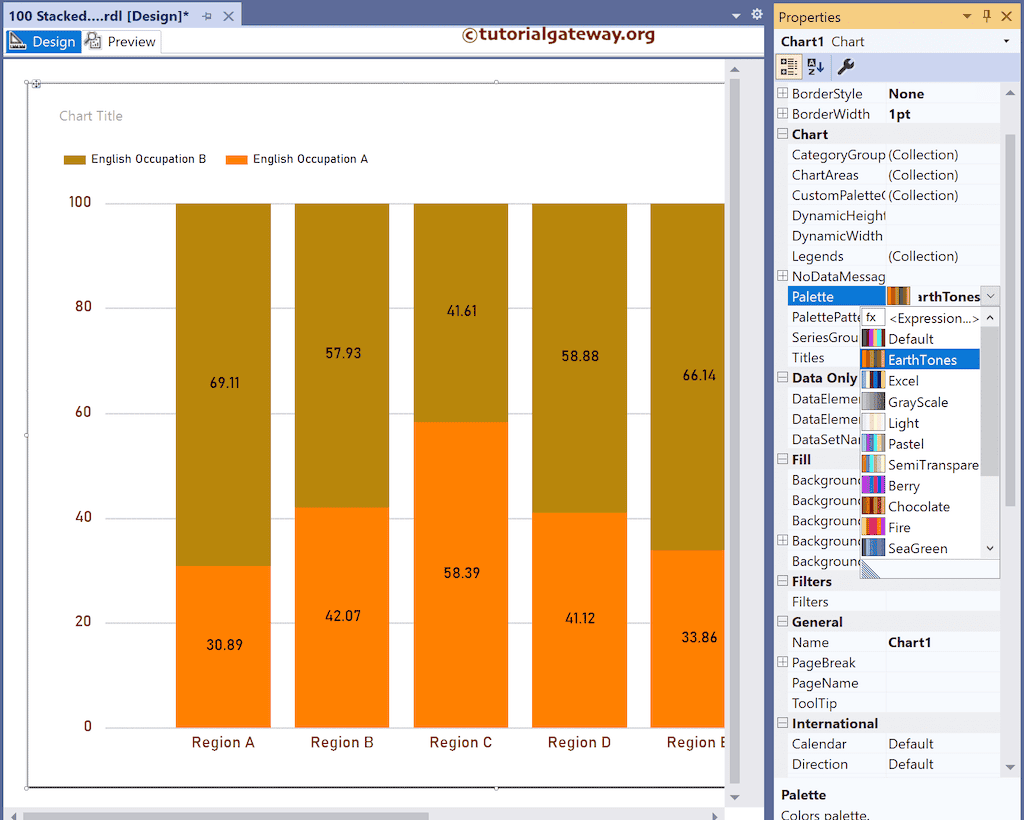Sort properties alphabetically
The width and height of the screenshot is (1024, 820).
tap(816, 67)
